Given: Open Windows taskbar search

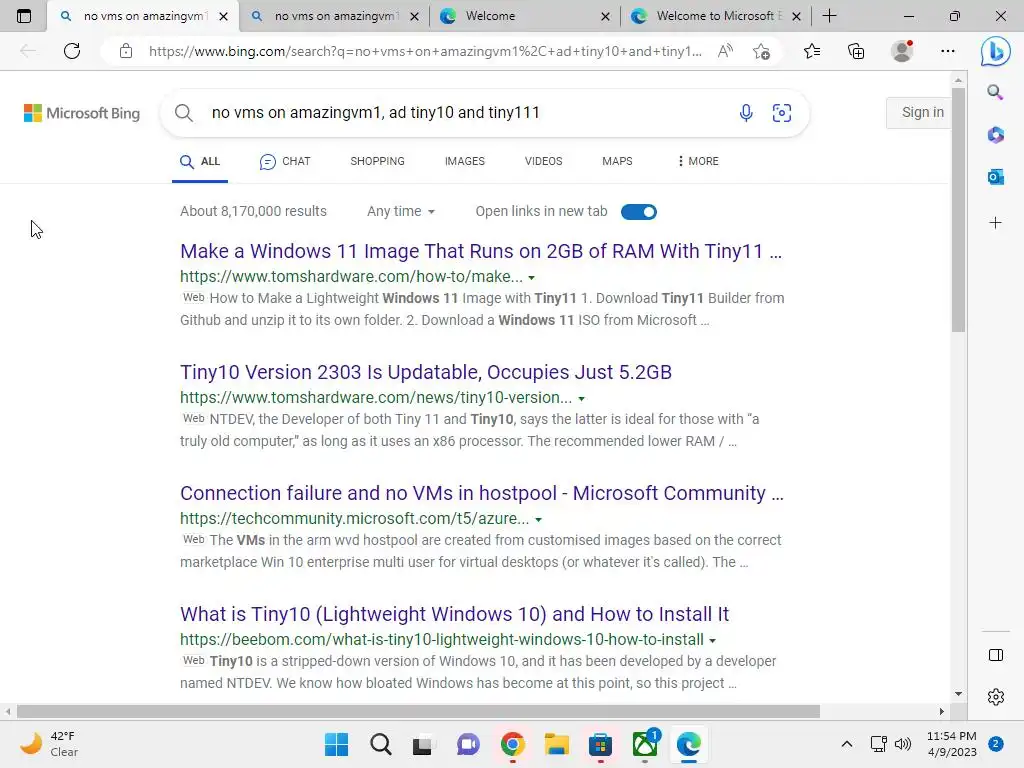Looking at the screenshot, I should pyautogui.click(x=381, y=744).
